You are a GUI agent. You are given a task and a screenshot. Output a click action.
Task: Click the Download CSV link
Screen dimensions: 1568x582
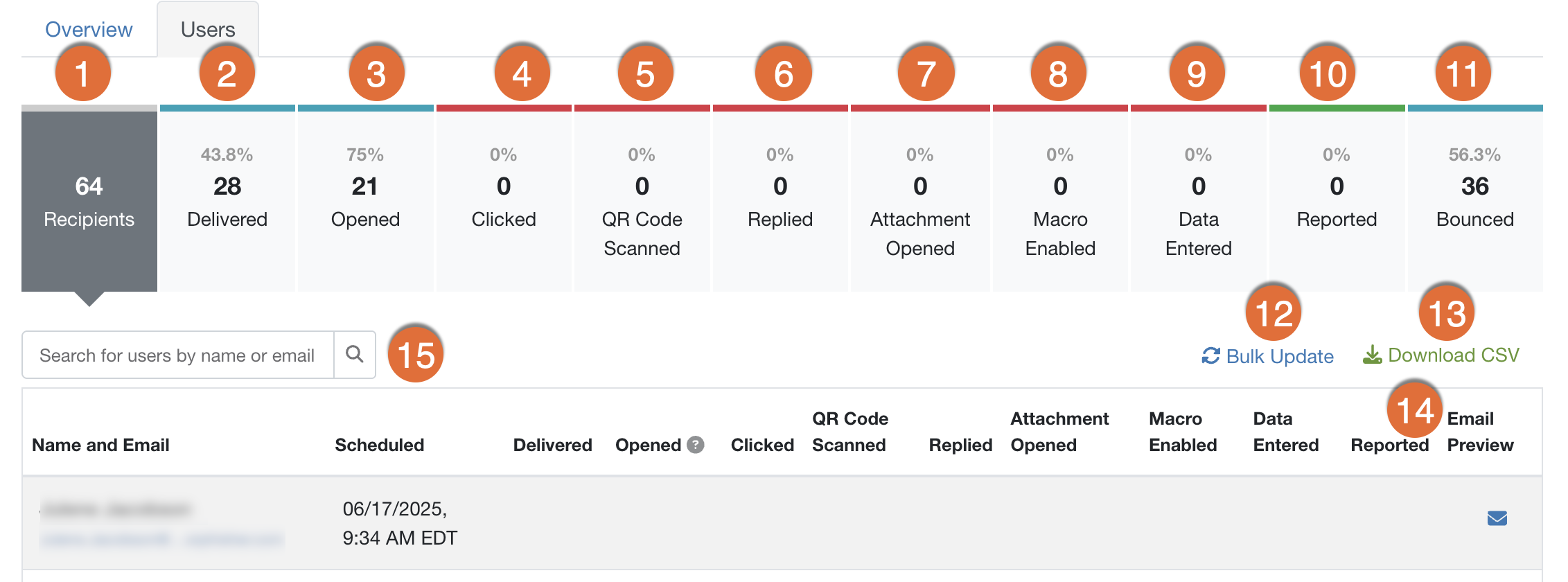point(1453,355)
